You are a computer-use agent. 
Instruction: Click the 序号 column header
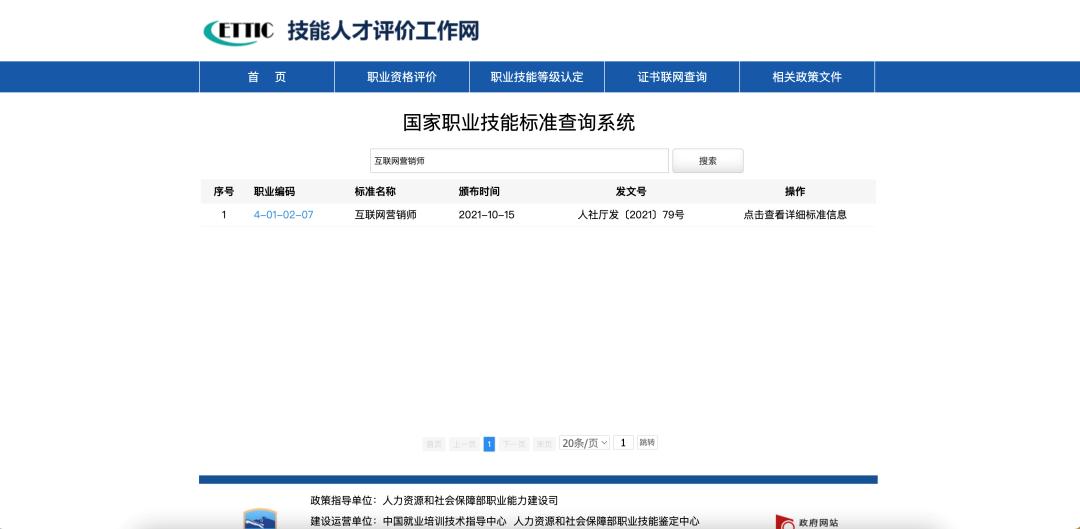click(223, 191)
